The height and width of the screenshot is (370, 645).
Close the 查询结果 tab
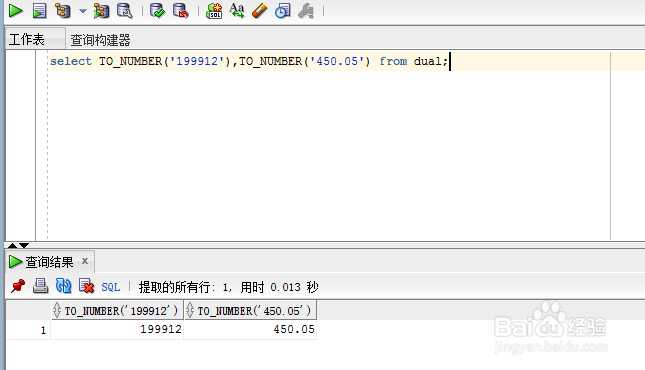point(85,261)
